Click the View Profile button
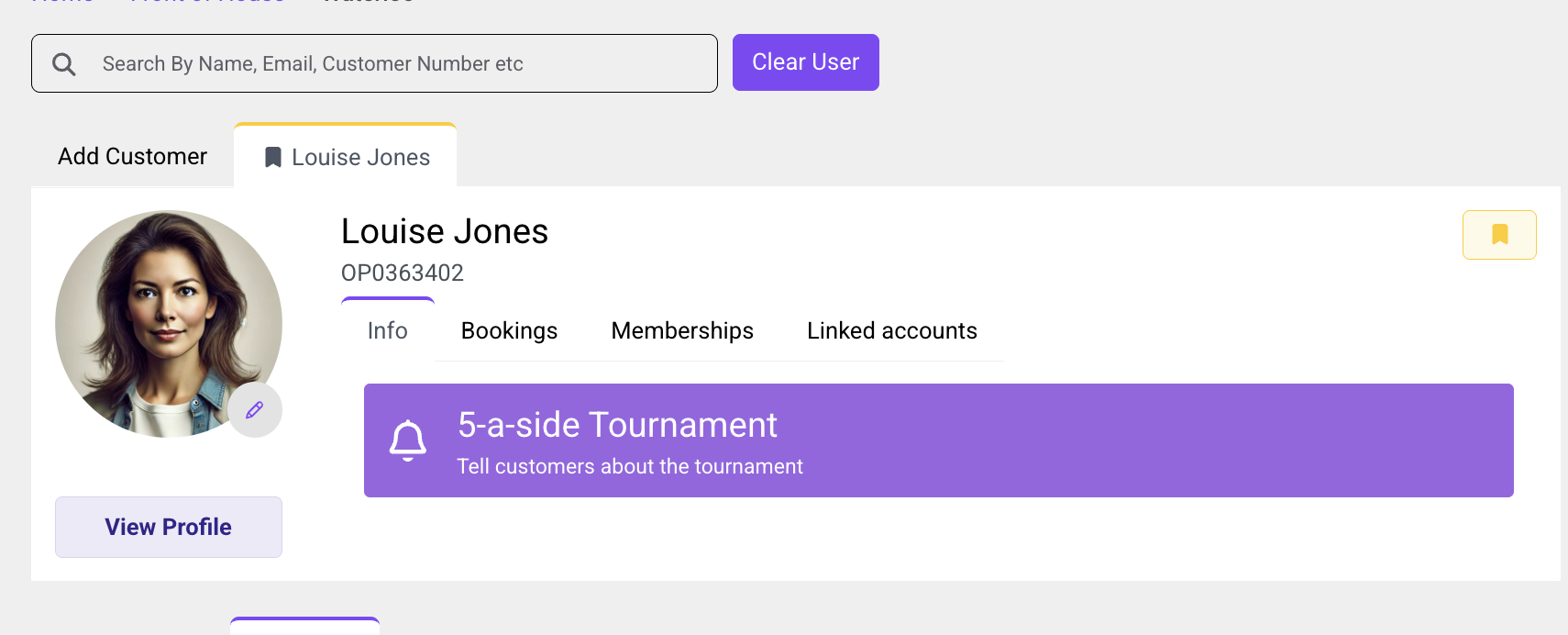 (x=169, y=527)
